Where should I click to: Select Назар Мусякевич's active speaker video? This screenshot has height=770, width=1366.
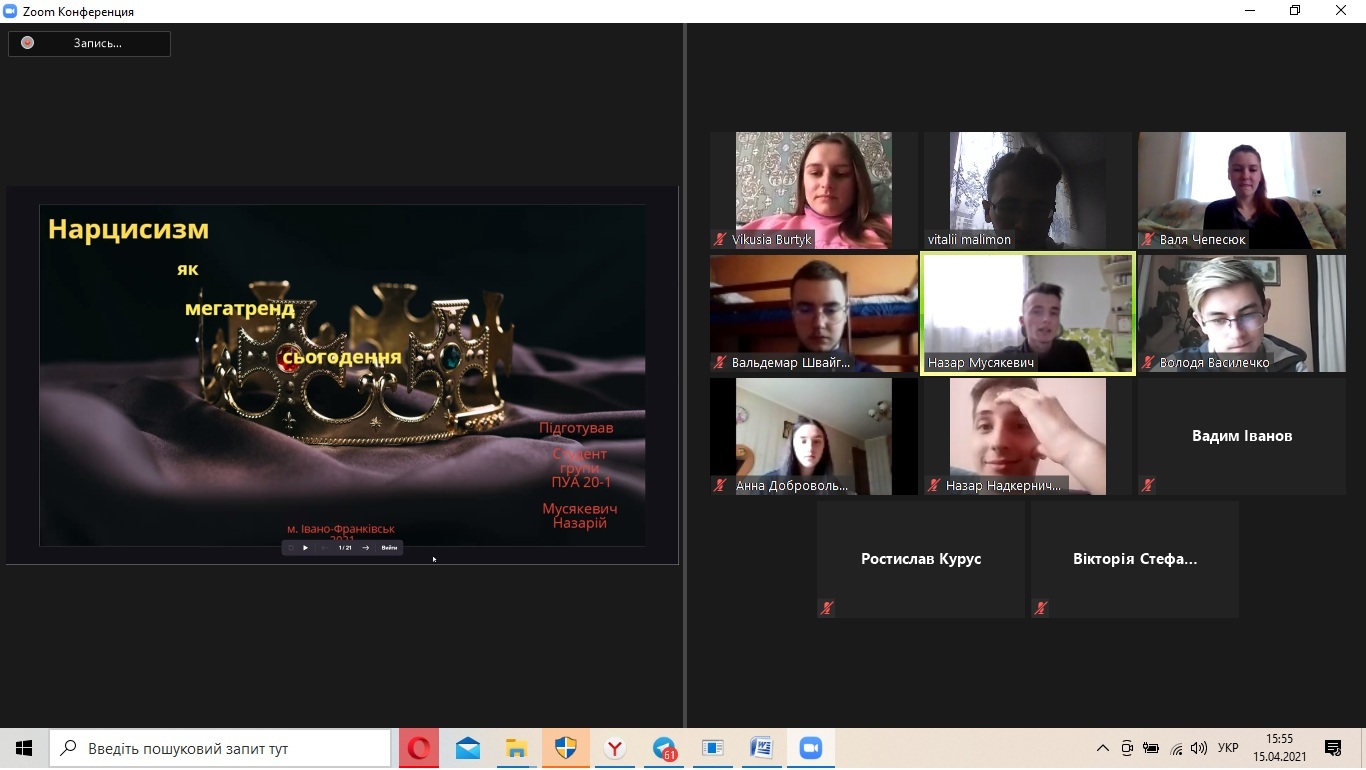point(1027,314)
